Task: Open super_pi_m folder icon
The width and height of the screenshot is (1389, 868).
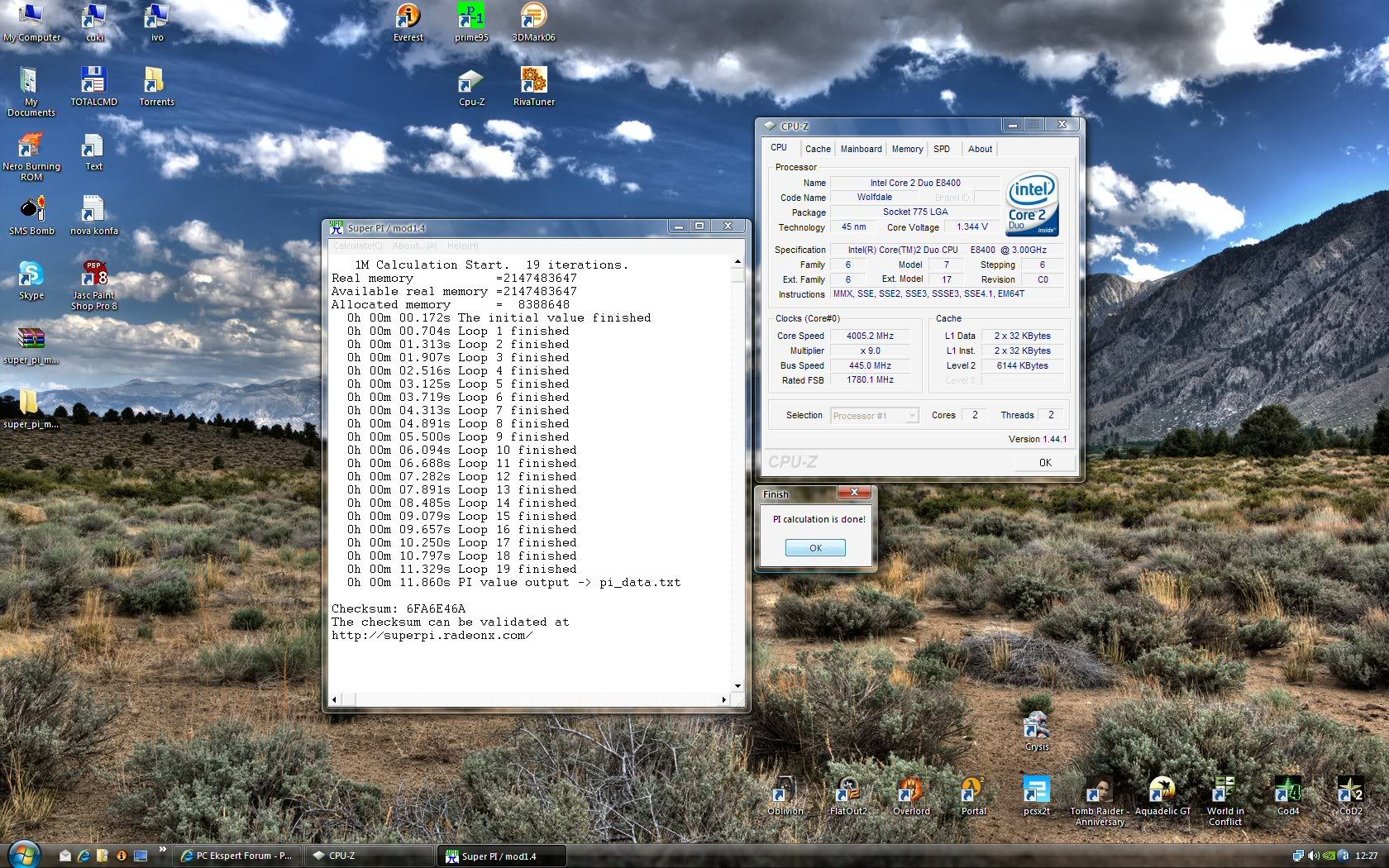Action: pos(31,410)
